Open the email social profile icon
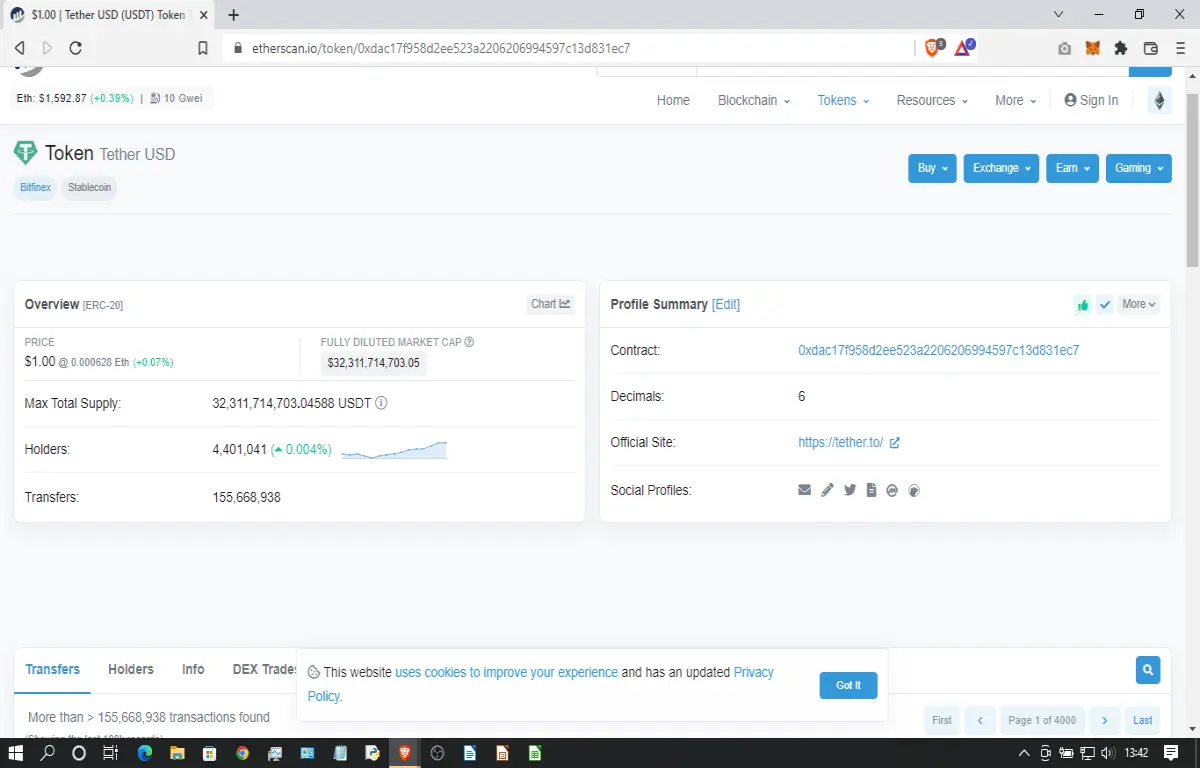 [804, 490]
